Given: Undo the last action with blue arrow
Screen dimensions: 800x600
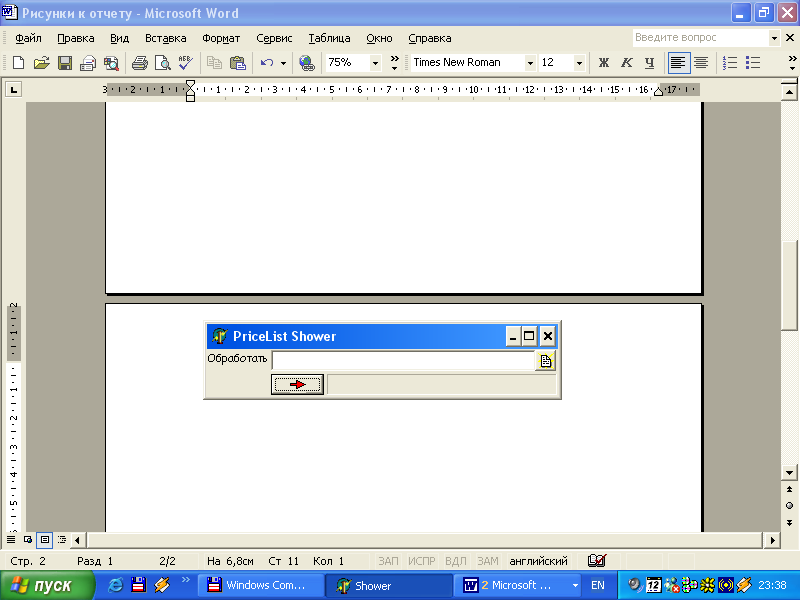Looking at the screenshot, I should click(x=267, y=63).
